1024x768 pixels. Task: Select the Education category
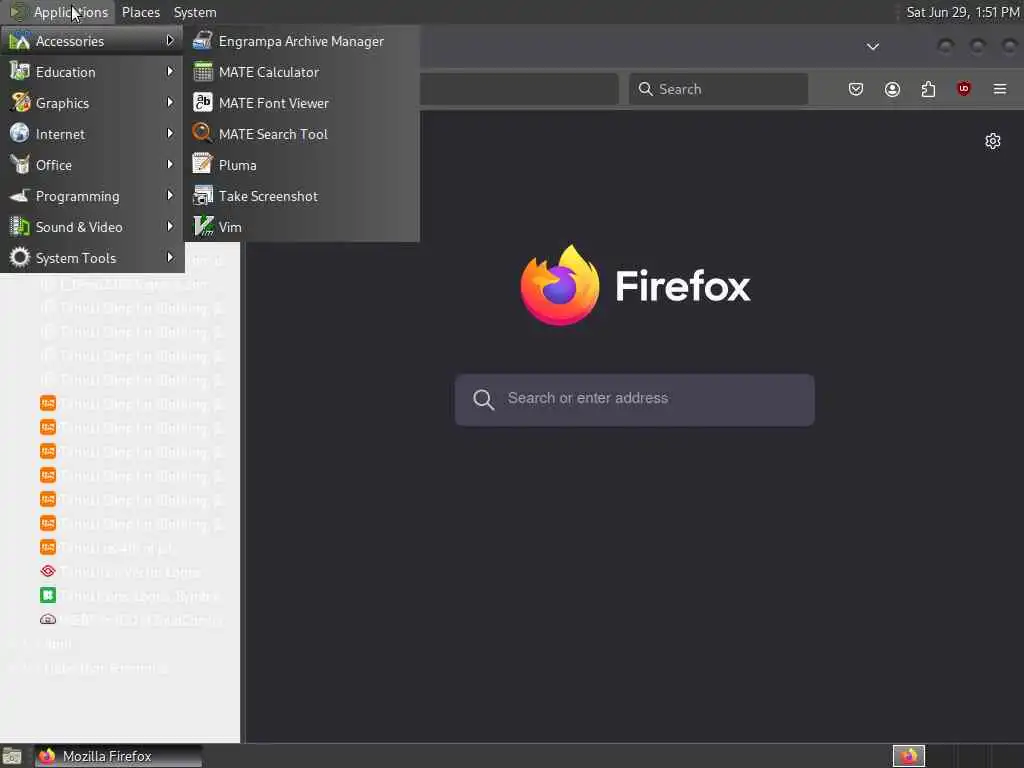(x=92, y=72)
